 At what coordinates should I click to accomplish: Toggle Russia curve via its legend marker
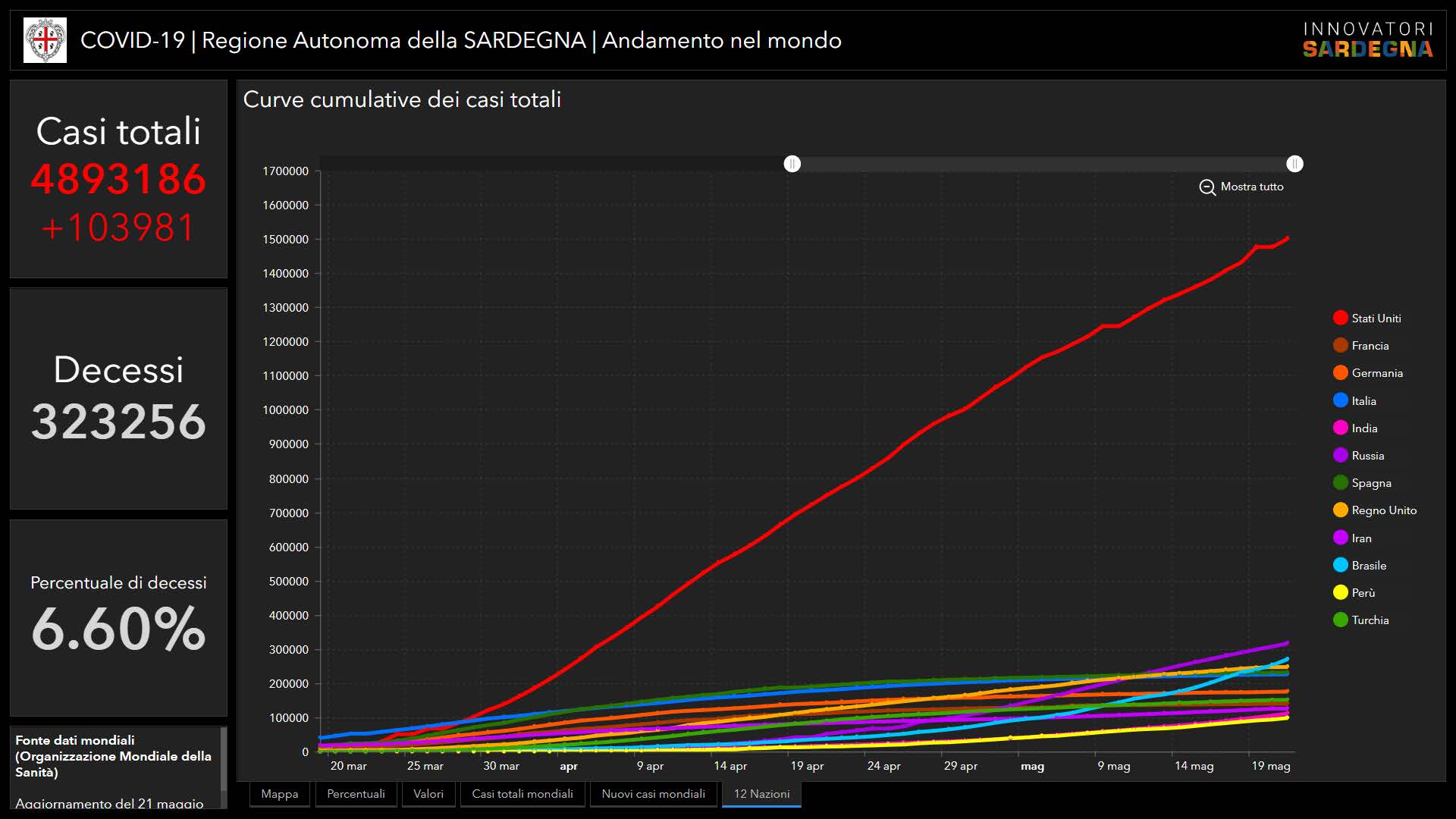coord(1340,455)
